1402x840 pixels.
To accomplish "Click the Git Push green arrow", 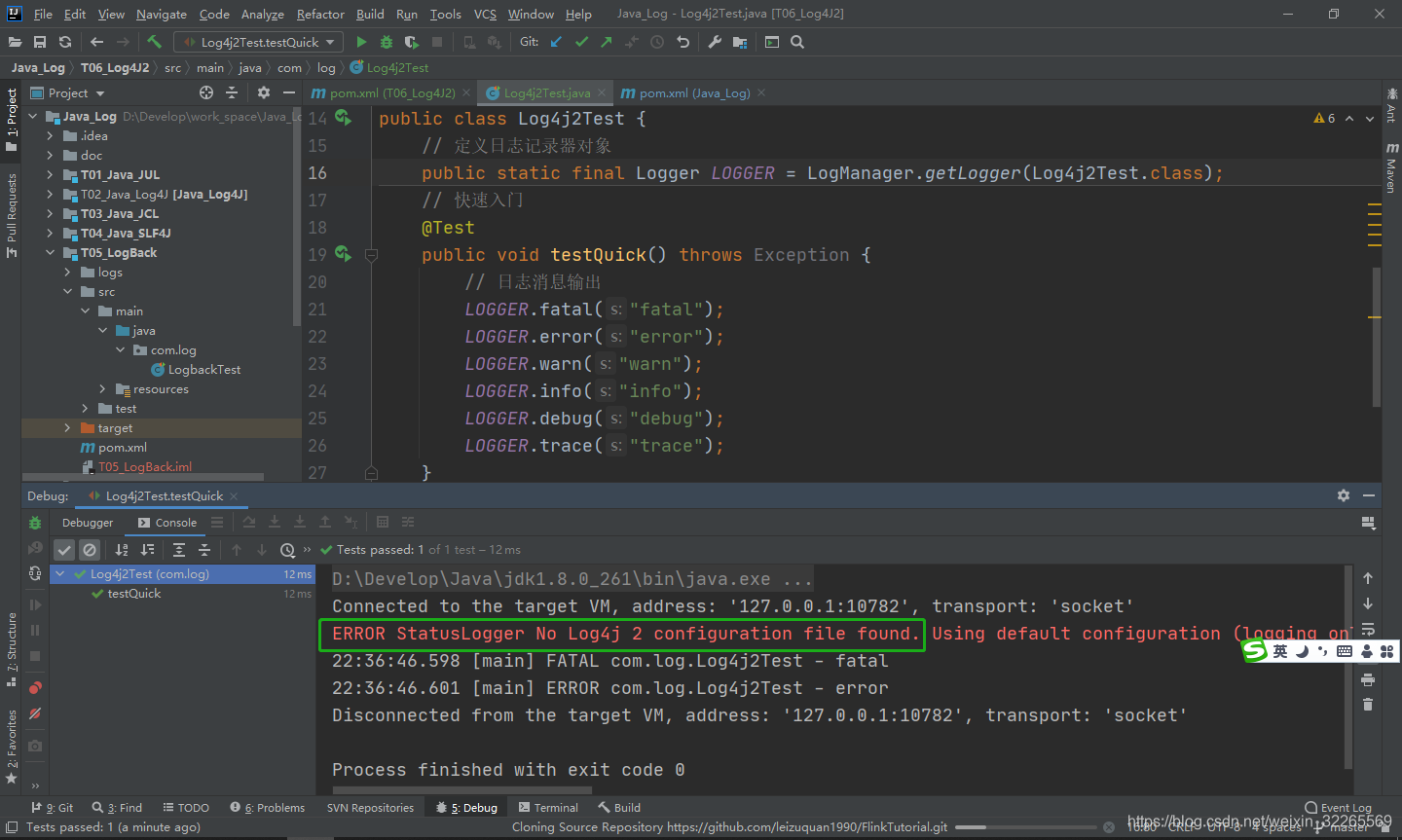I will coord(607,42).
